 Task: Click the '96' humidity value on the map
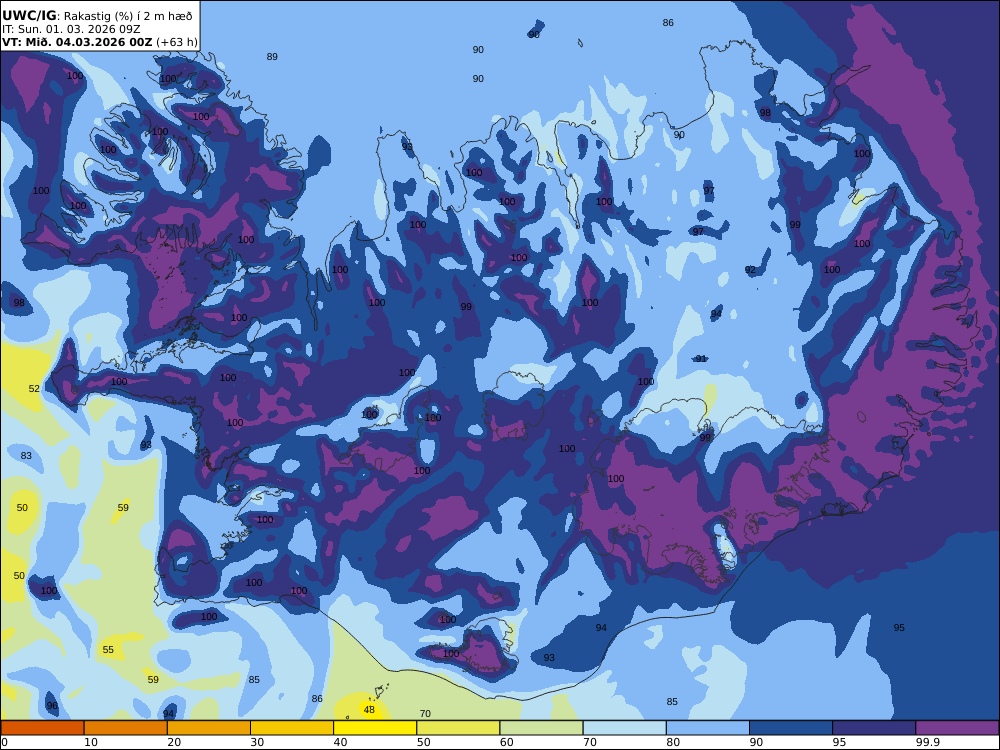click(52, 705)
